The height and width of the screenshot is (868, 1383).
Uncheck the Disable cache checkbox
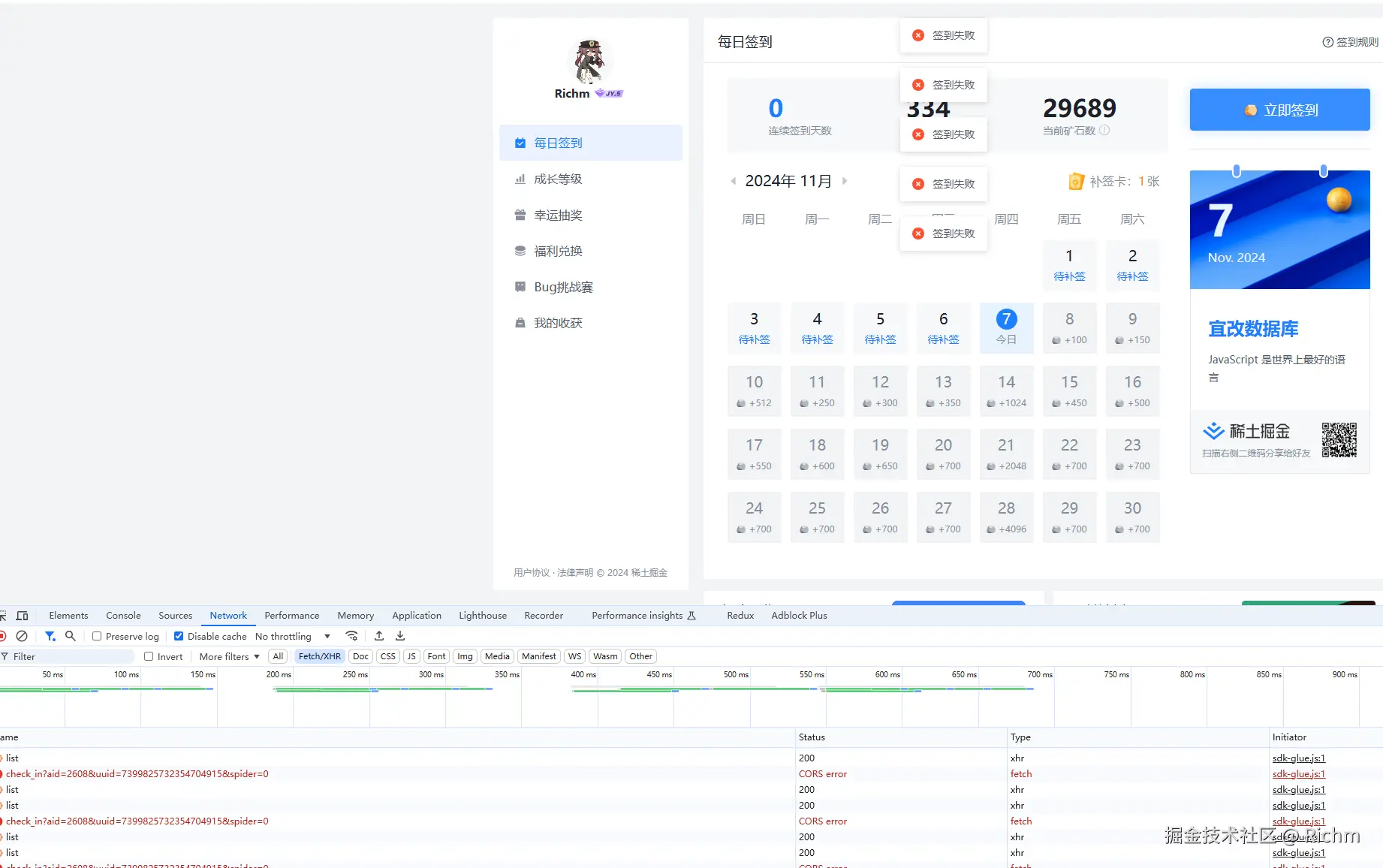coord(179,636)
